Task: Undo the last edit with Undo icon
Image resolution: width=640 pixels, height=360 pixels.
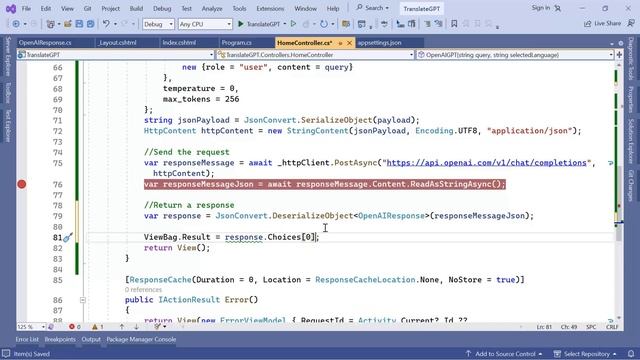Action: tap(106, 24)
